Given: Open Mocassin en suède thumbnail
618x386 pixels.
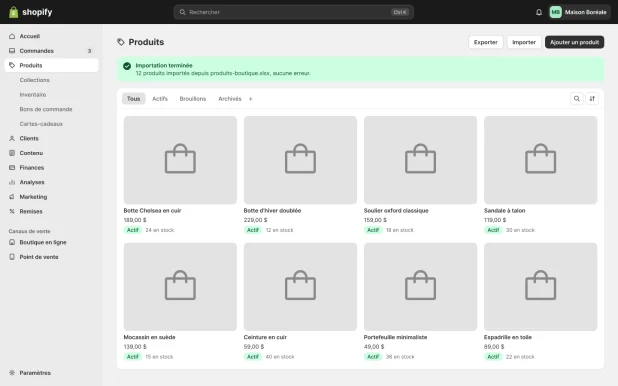Looking at the screenshot, I should [180, 287].
